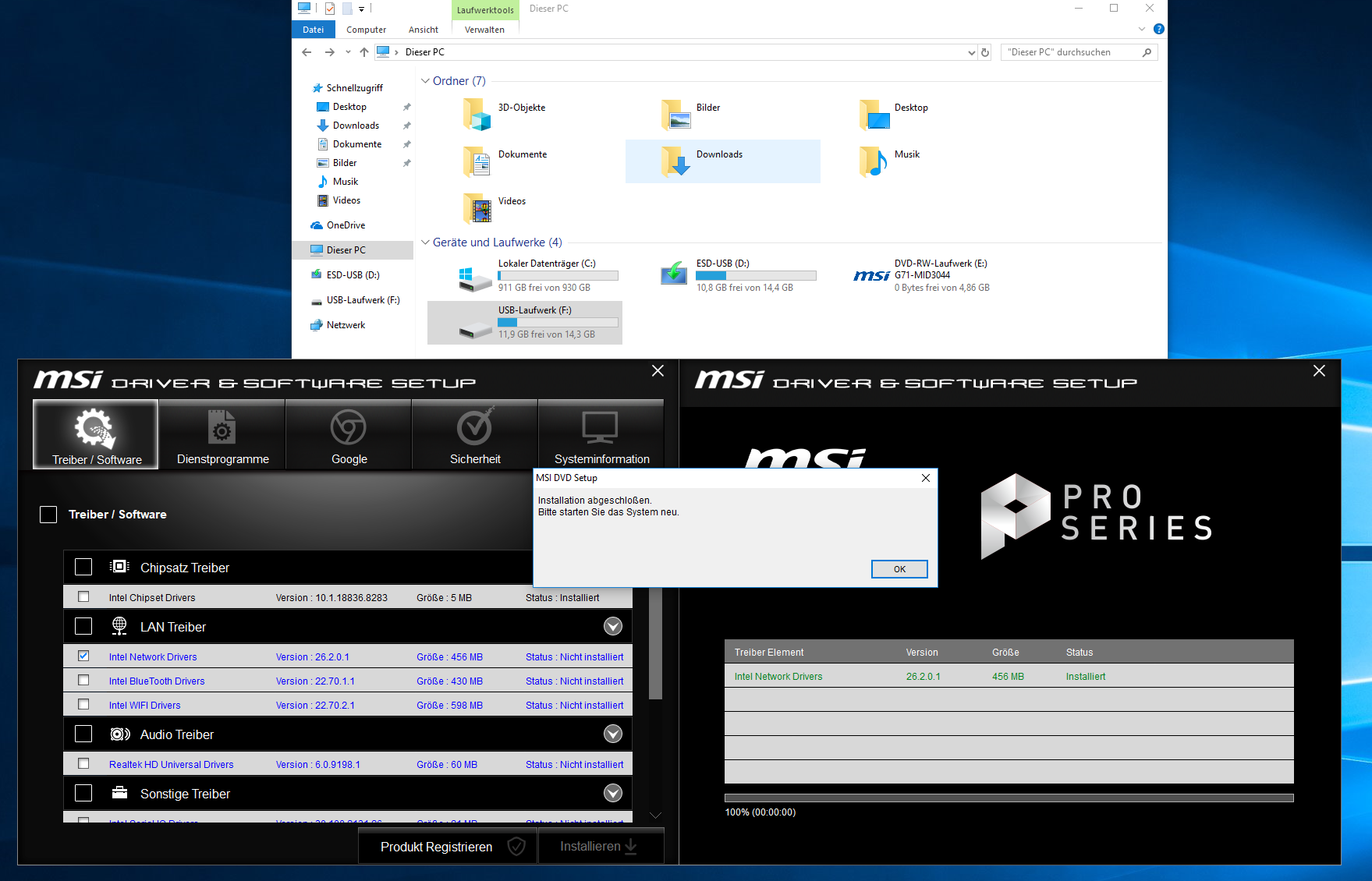Click the driver list vertical scrollbar thumb

655,643
